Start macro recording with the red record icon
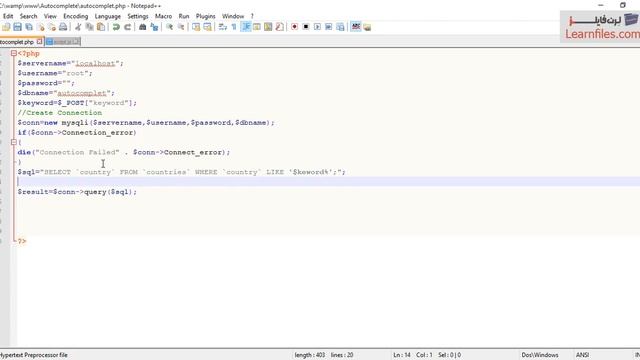 pyautogui.click(x=294, y=27)
